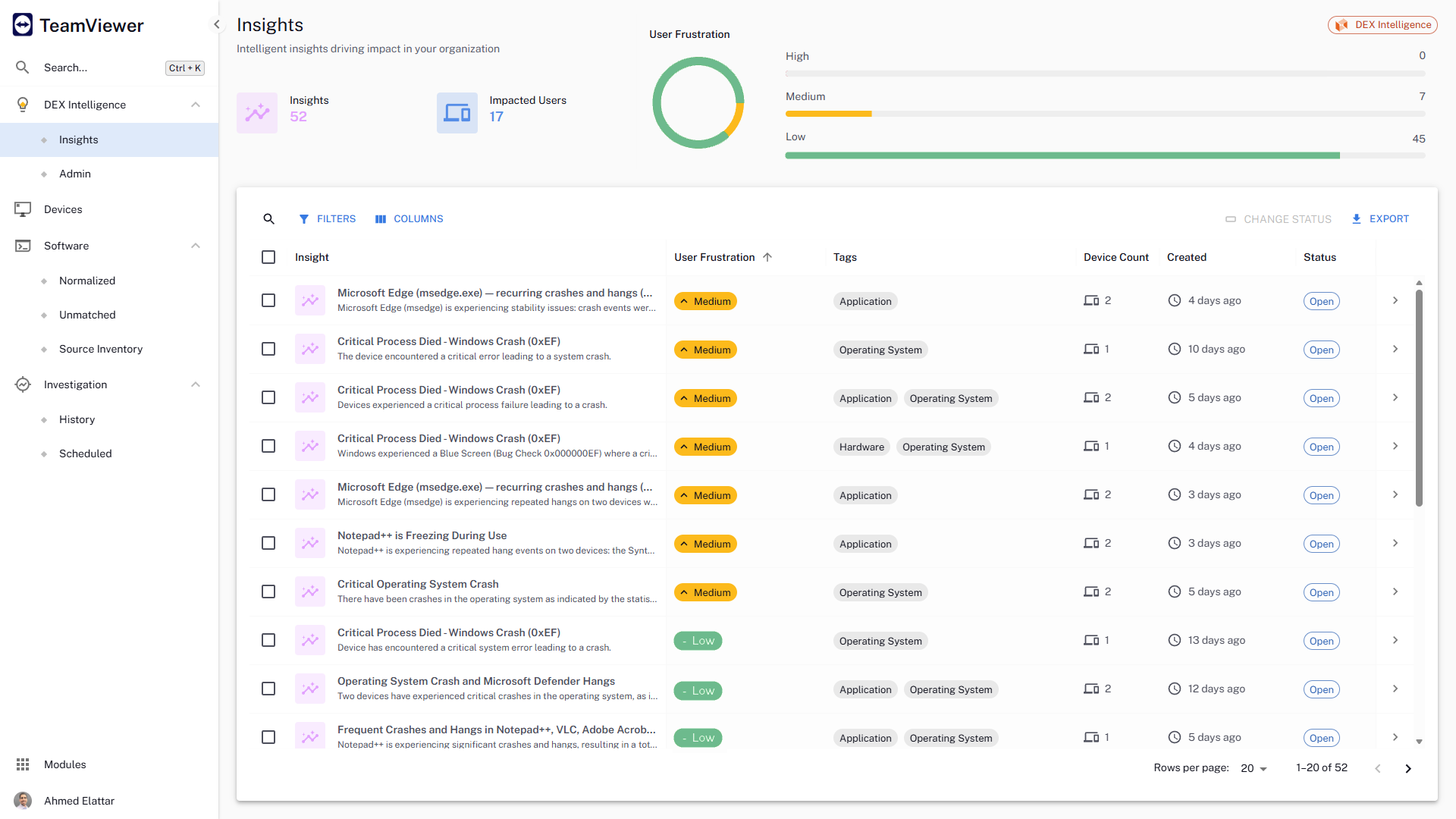The height and width of the screenshot is (819, 1456).
Task: Open Source Inventory page
Action: tap(109, 349)
